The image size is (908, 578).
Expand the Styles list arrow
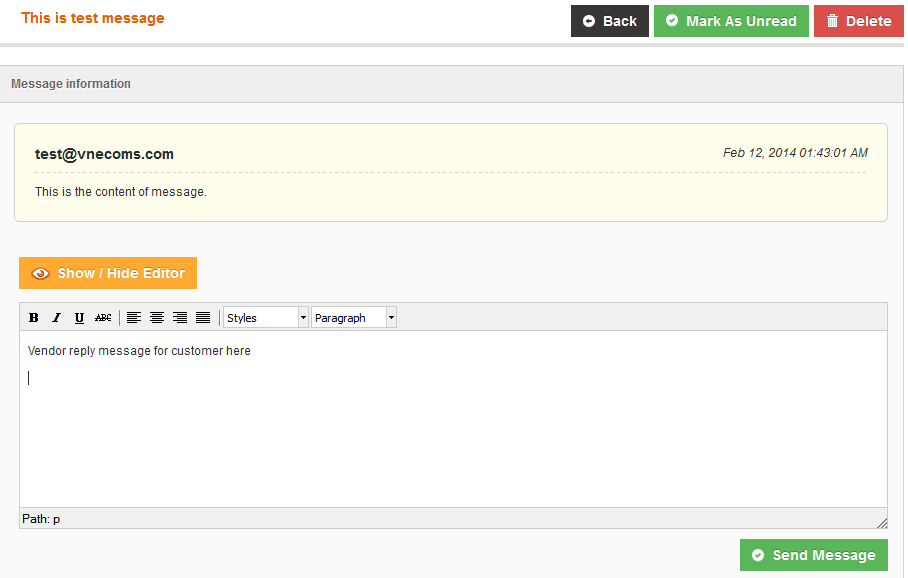point(303,317)
